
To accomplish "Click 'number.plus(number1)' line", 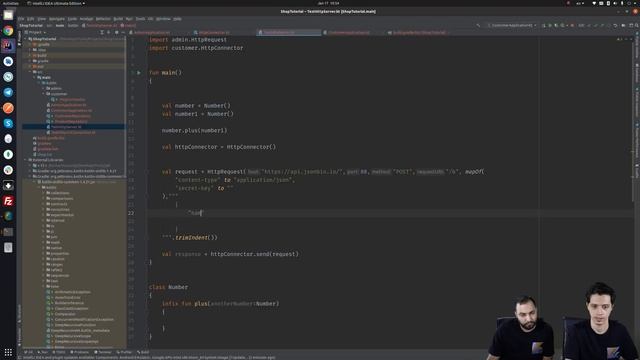I will [x=194, y=131].
